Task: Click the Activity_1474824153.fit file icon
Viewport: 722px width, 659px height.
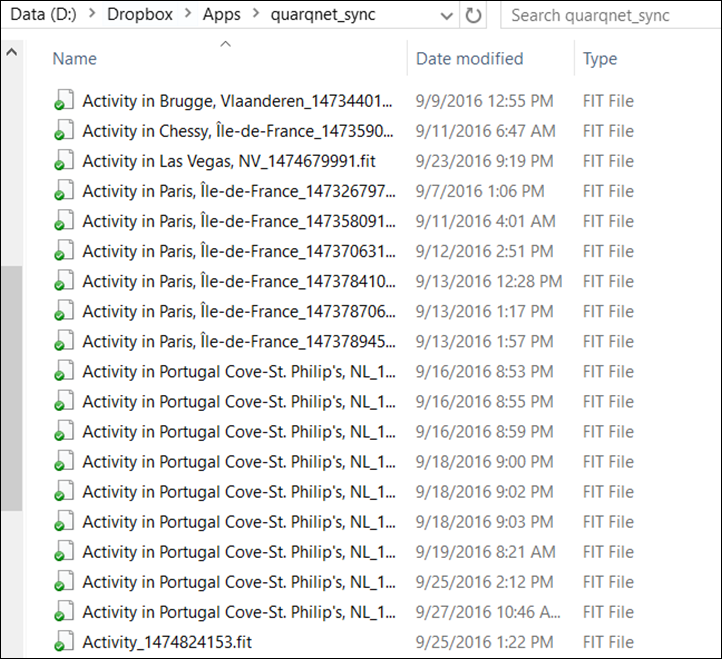Action: [63, 642]
